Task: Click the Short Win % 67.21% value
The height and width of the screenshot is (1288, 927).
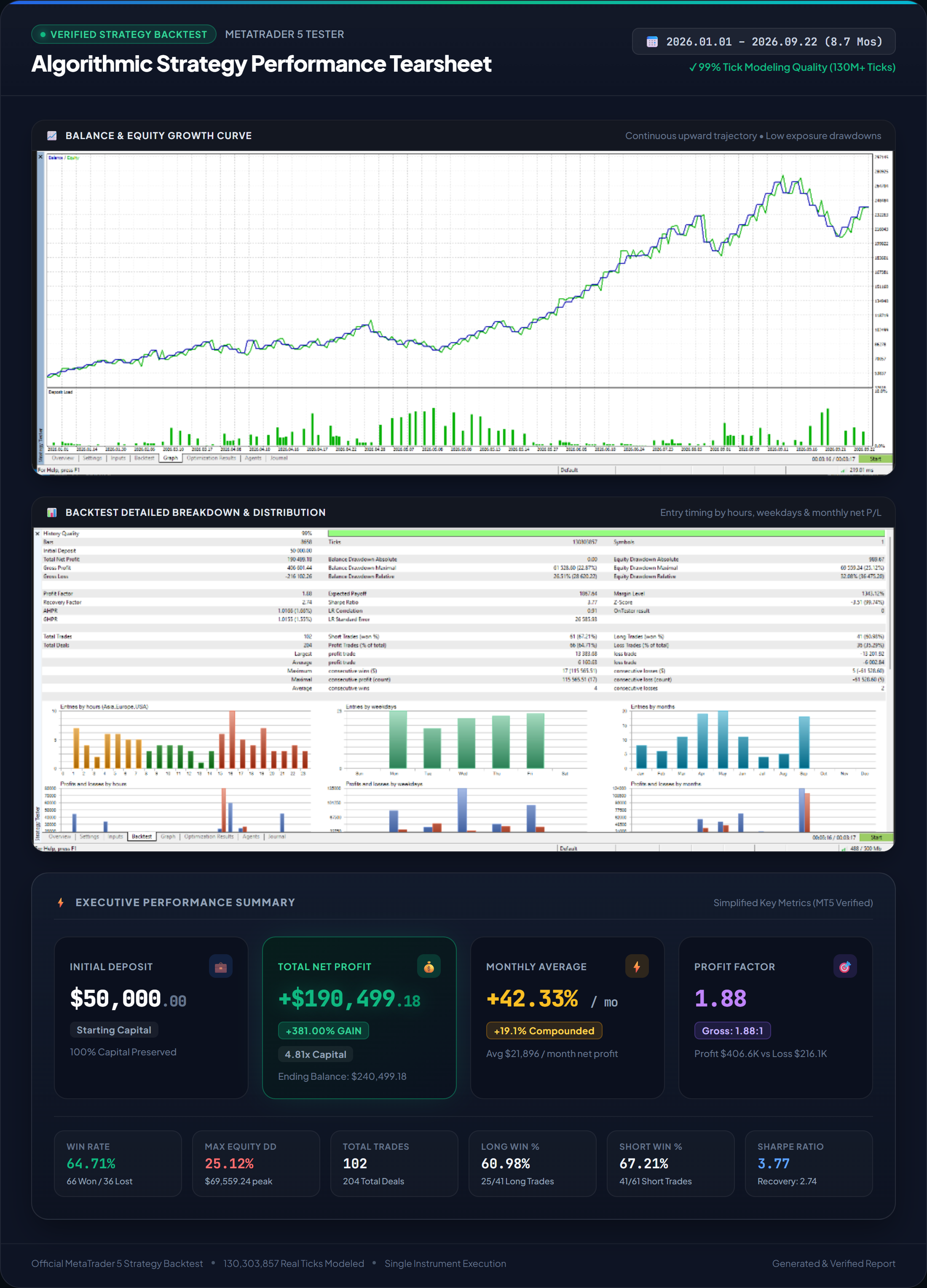Action: pyautogui.click(x=644, y=1164)
